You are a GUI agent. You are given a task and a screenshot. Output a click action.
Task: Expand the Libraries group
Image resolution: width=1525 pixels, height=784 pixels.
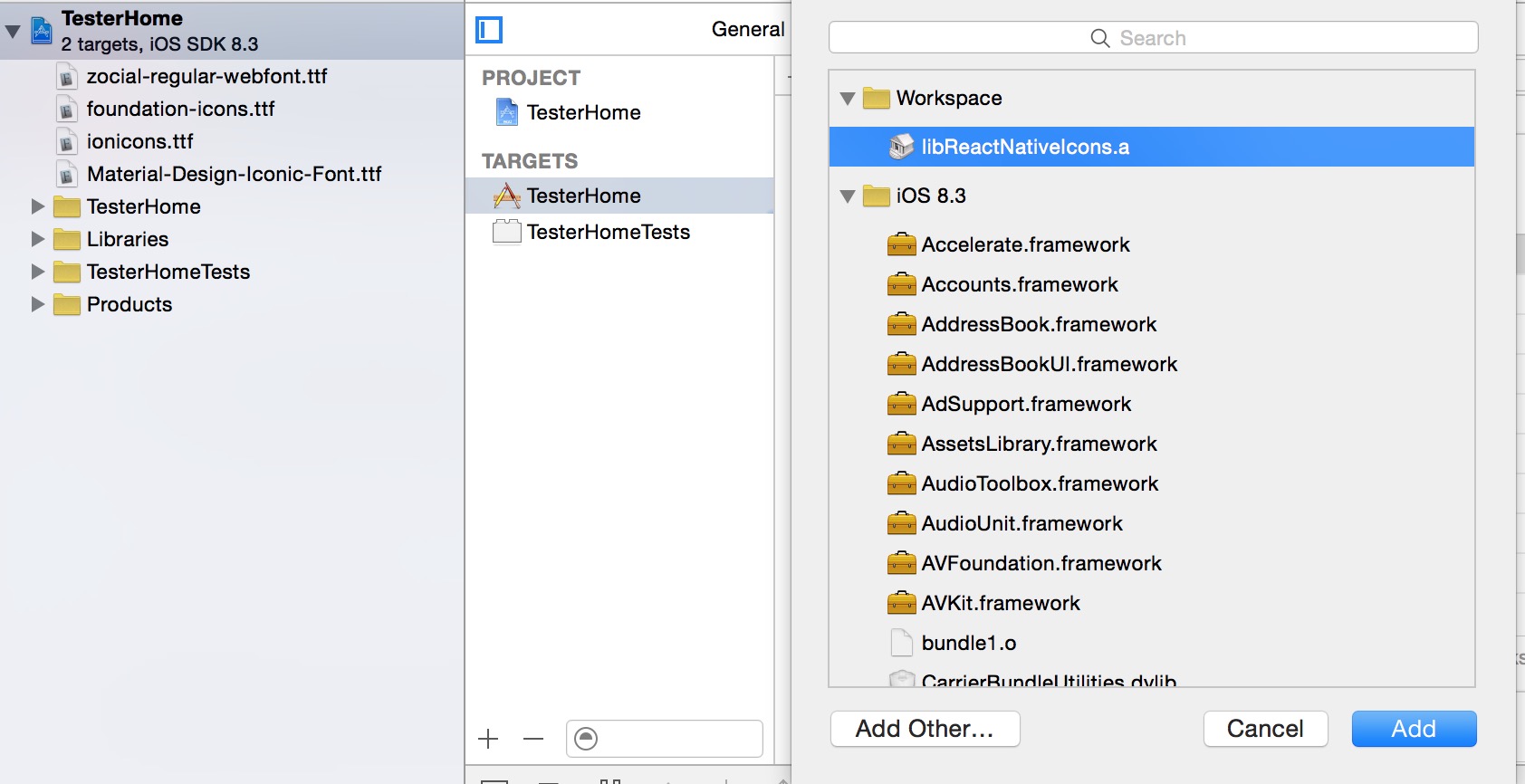tap(37, 239)
